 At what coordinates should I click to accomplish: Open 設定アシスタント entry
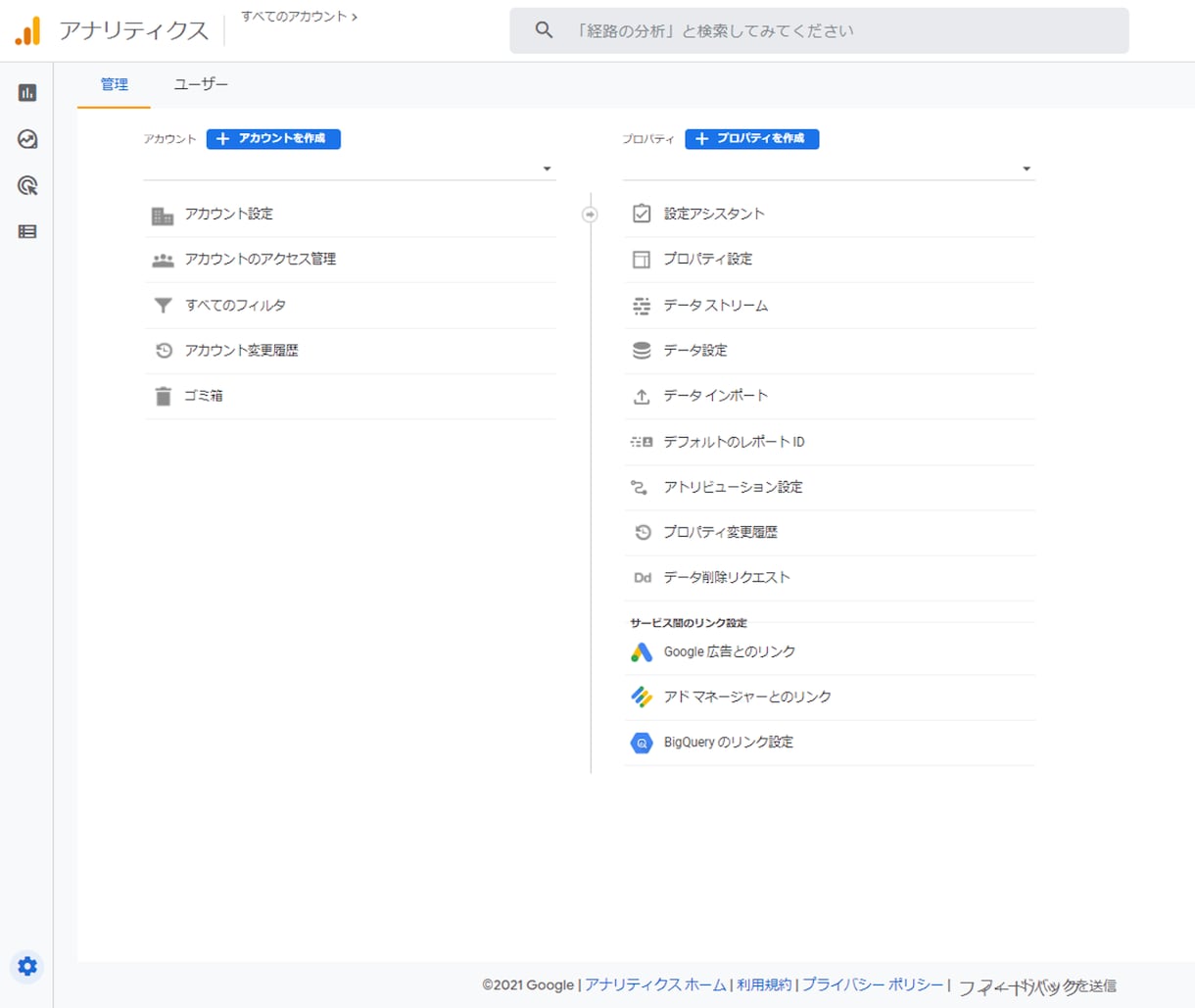pos(829,214)
